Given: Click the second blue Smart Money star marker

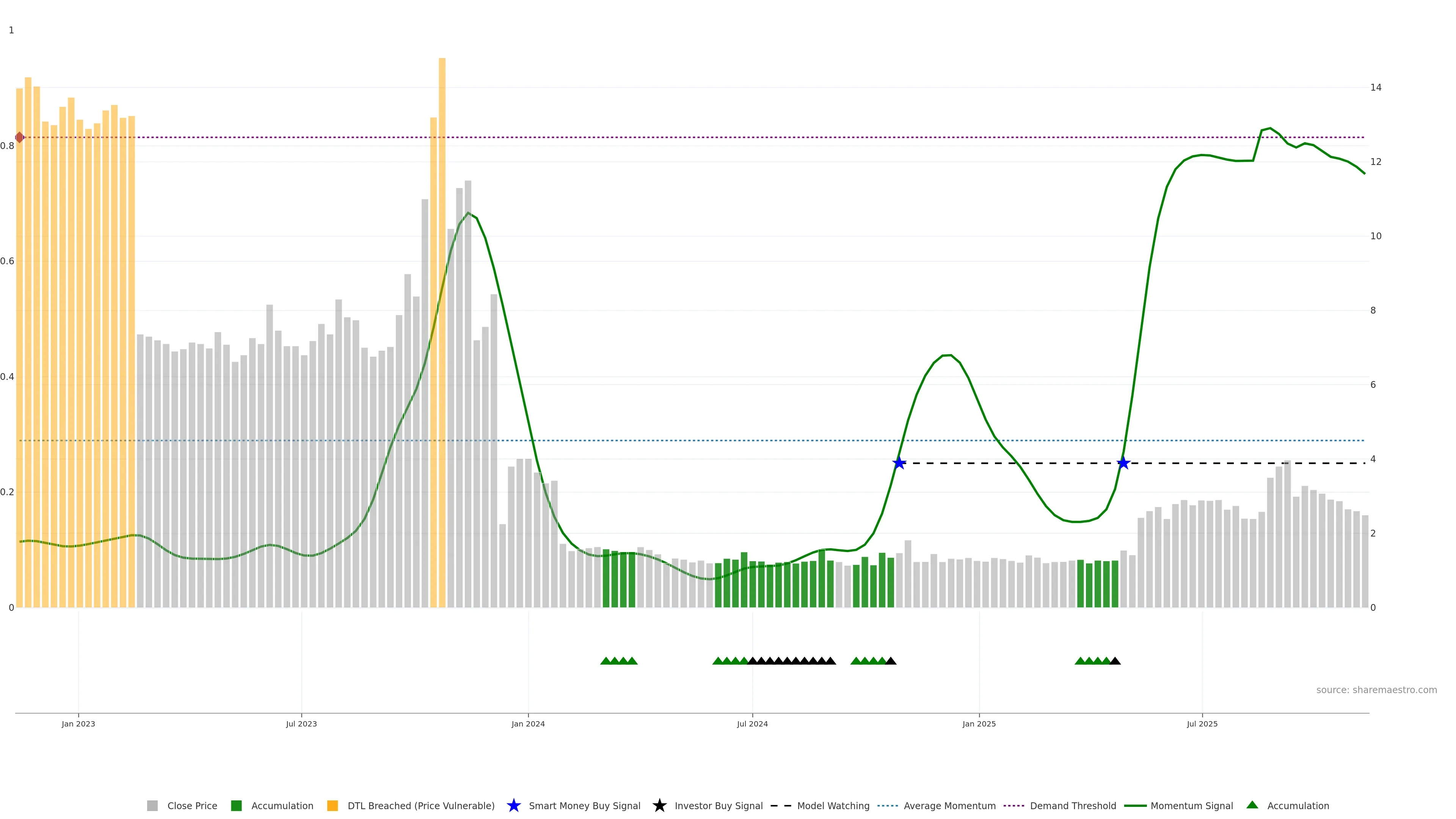Looking at the screenshot, I should [x=1123, y=463].
